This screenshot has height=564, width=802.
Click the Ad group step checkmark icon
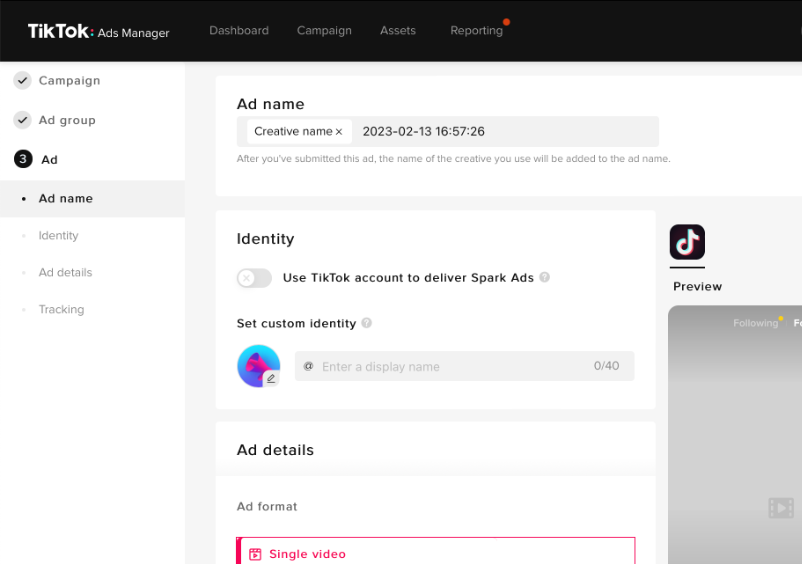(23, 120)
